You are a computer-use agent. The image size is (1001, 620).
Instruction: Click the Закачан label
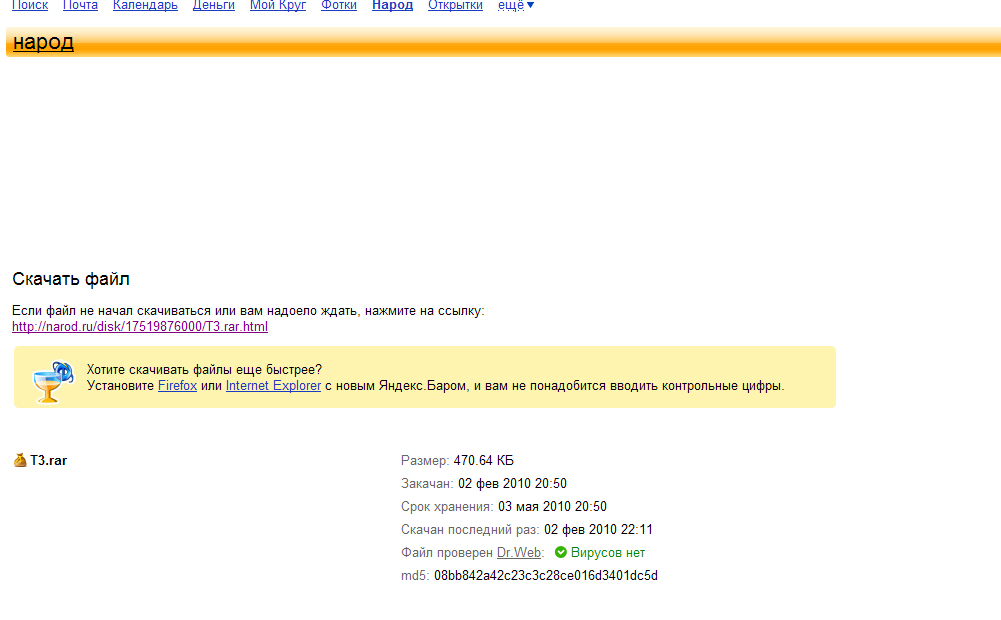(x=427, y=484)
